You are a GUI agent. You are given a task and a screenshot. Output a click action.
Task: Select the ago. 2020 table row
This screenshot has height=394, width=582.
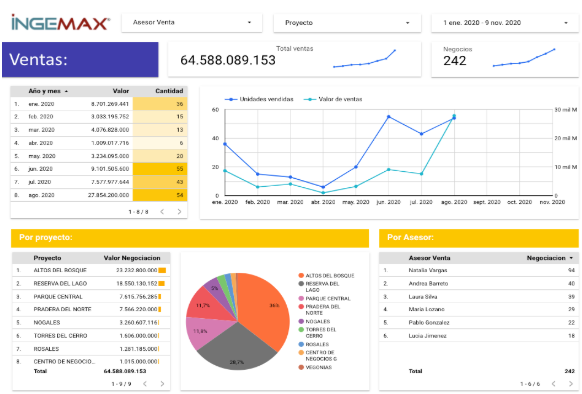tap(99, 195)
